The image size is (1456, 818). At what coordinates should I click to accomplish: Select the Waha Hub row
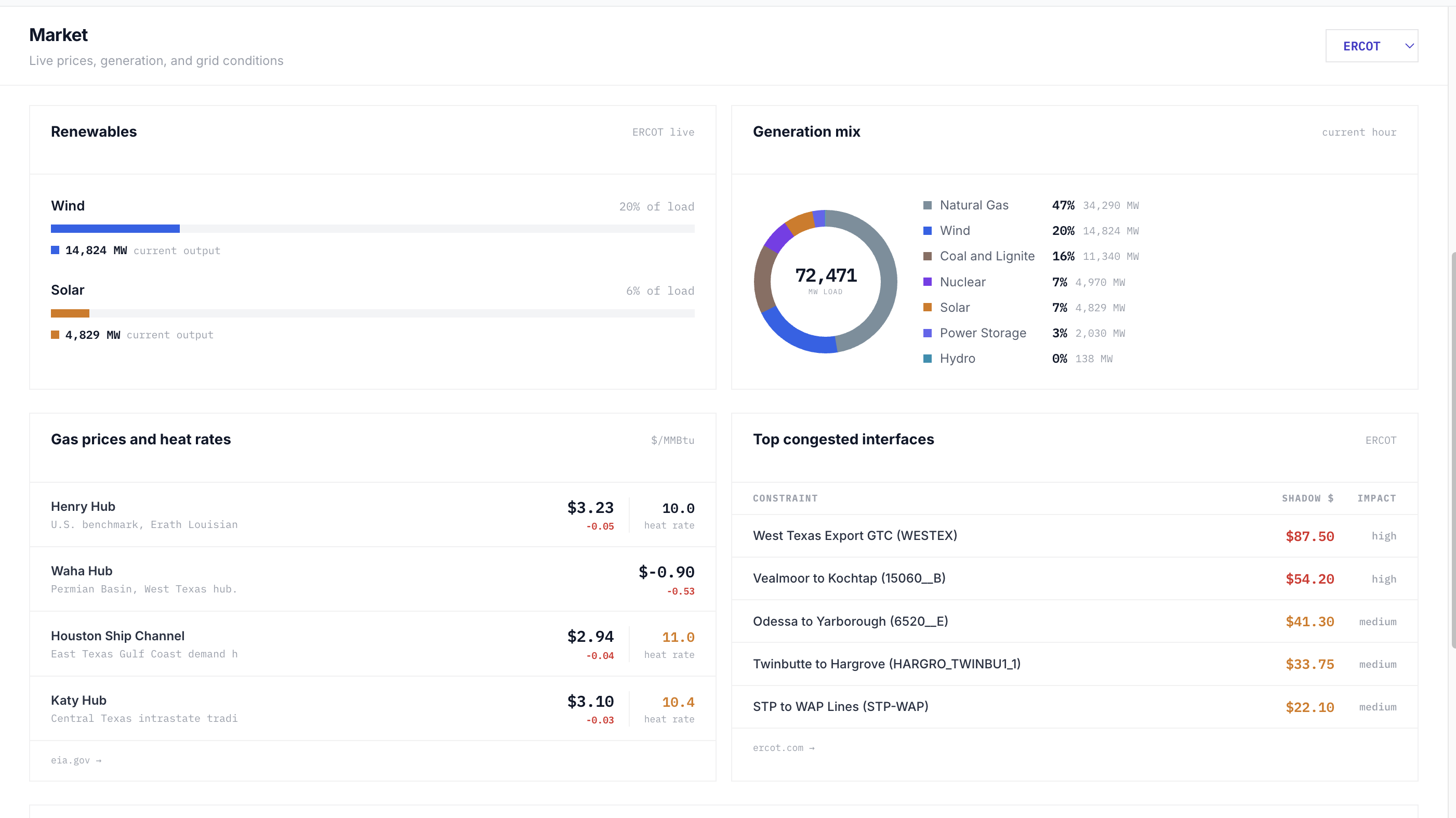point(373,579)
